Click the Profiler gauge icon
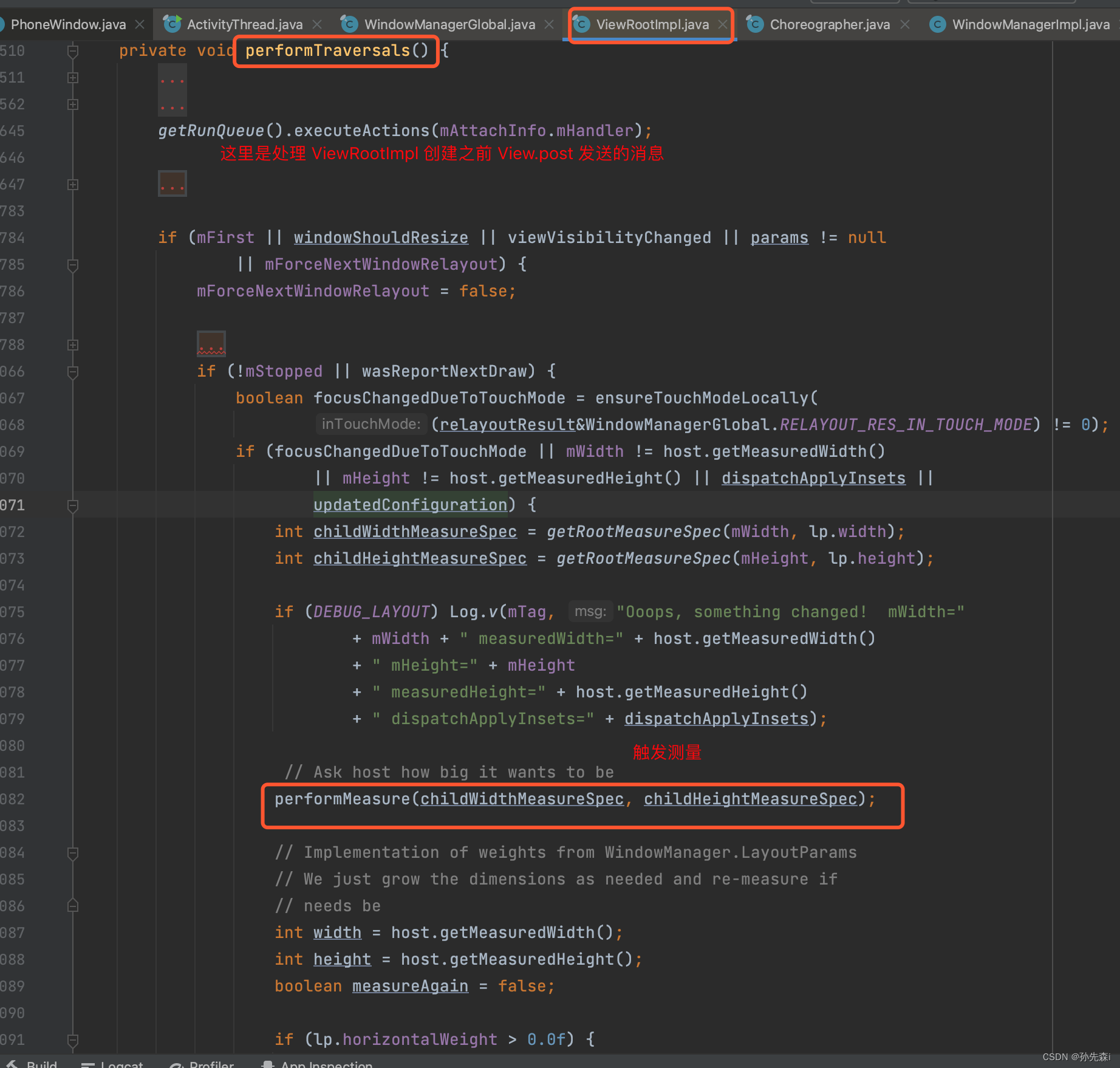 tap(177, 1064)
